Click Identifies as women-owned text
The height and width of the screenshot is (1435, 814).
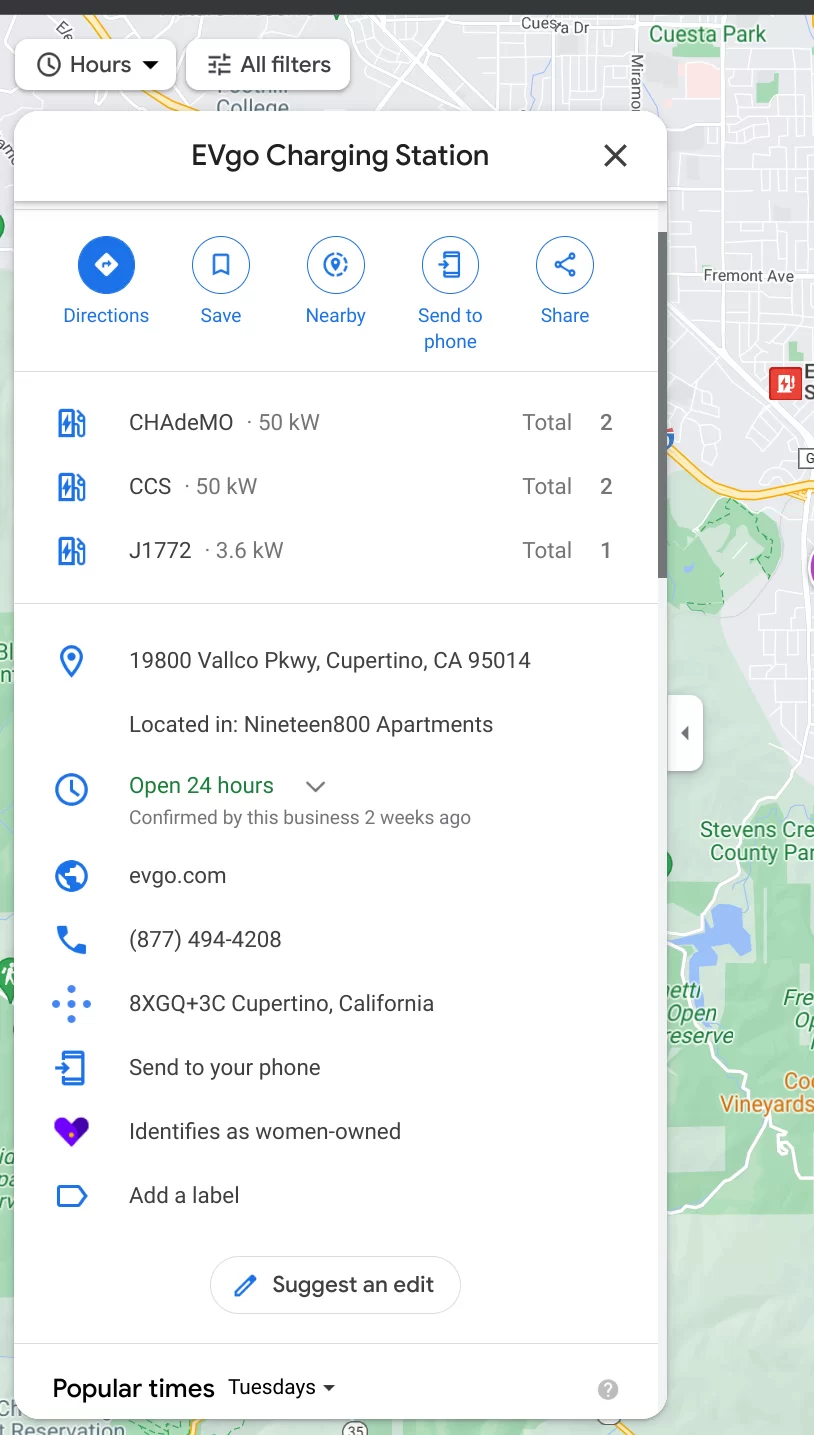[265, 1132]
